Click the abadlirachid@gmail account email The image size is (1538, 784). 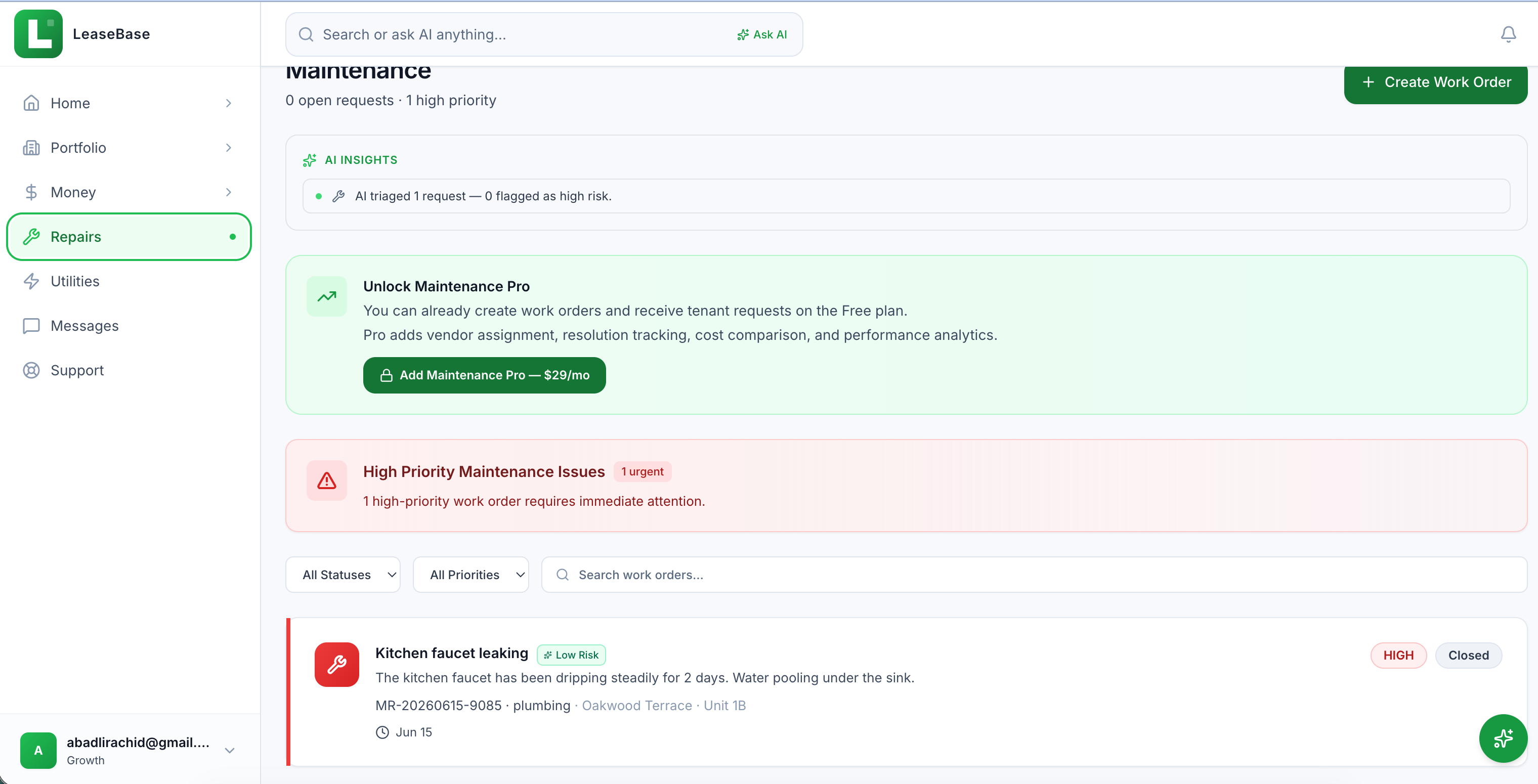pyautogui.click(x=138, y=742)
